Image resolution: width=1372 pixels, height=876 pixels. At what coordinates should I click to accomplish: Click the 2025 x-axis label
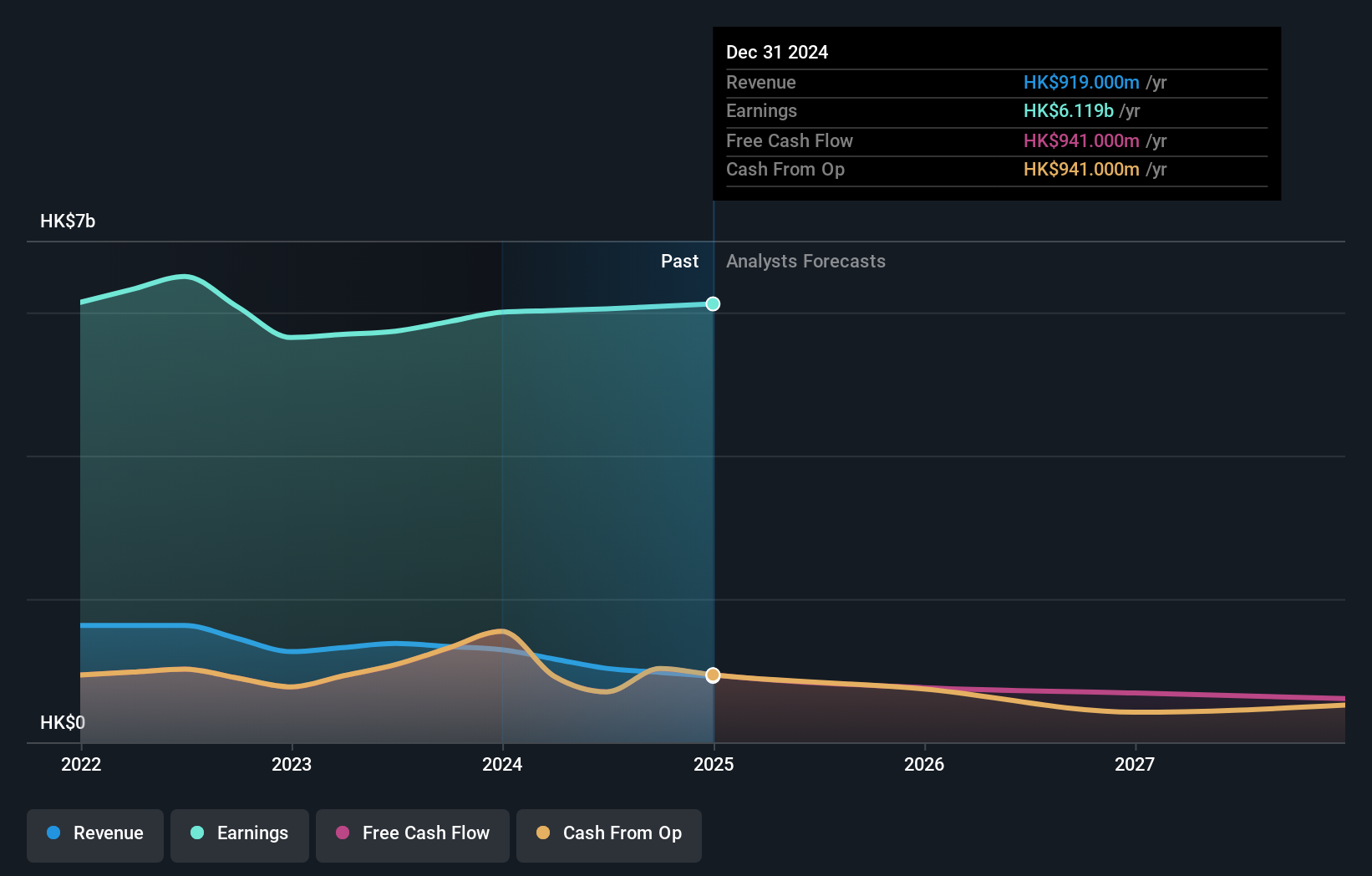(x=714, y=764)
